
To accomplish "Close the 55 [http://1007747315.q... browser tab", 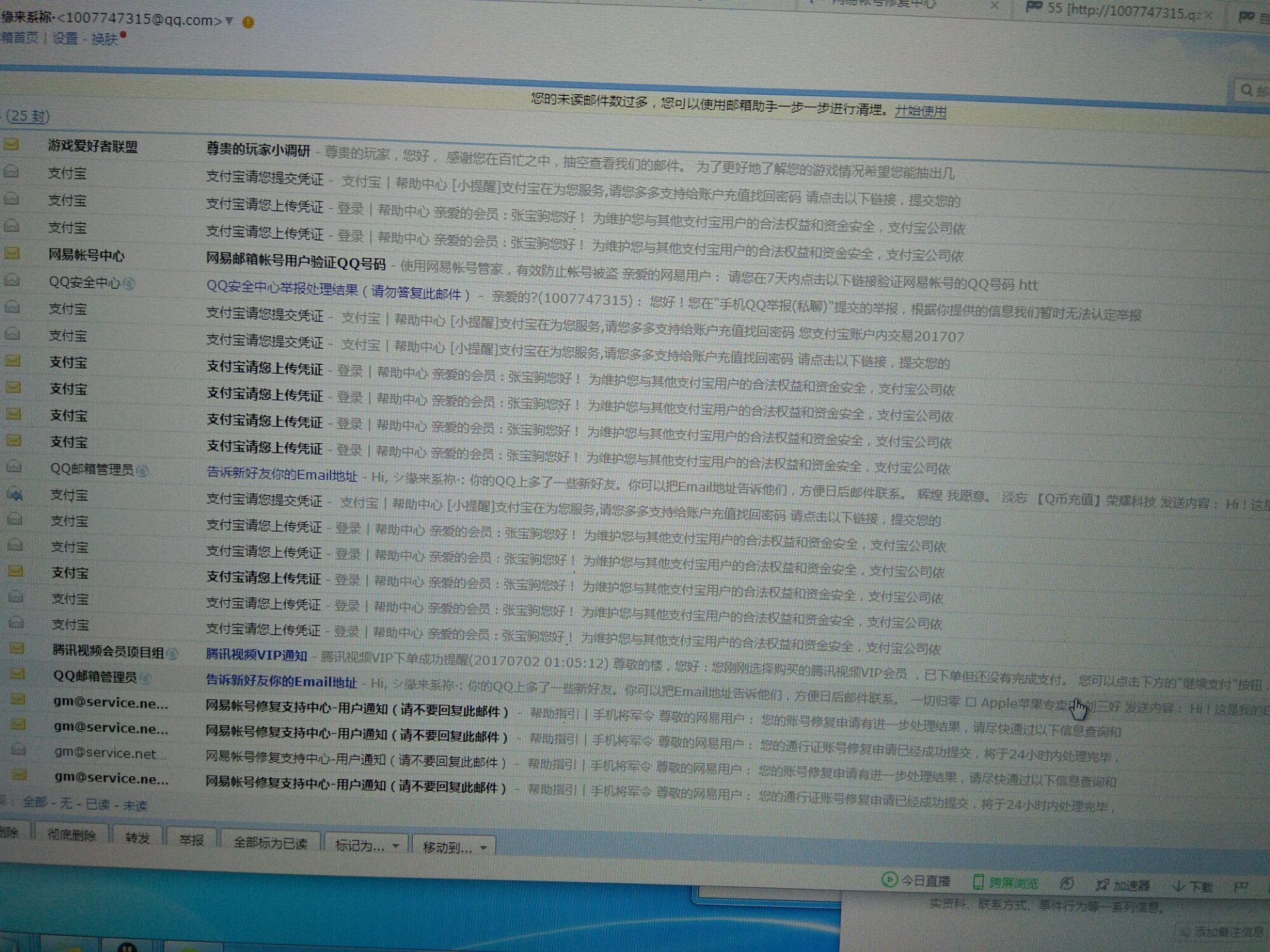I will coord(1209,15).
